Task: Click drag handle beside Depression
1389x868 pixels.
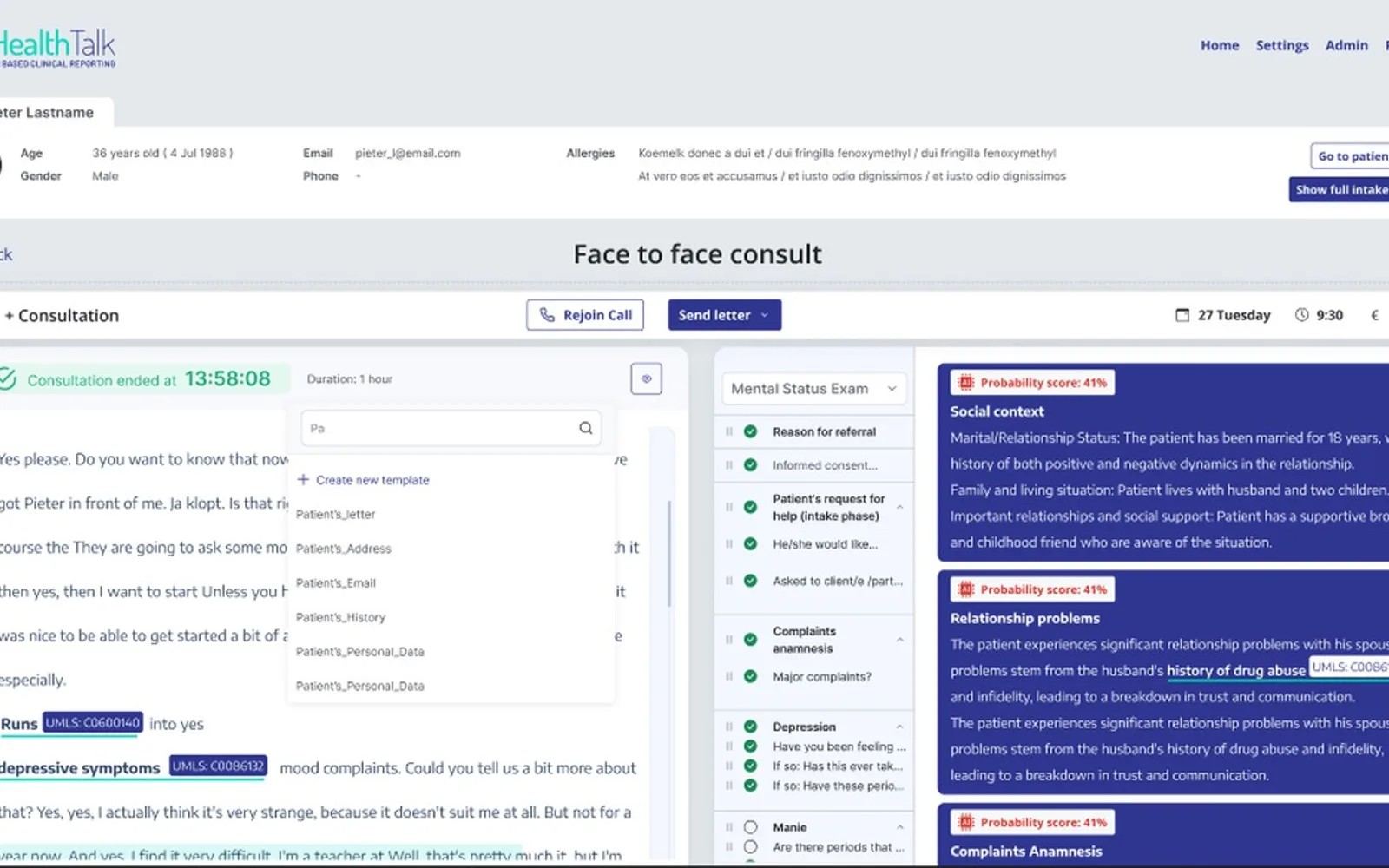Action: pyautogui.click(x=729, y=727)
